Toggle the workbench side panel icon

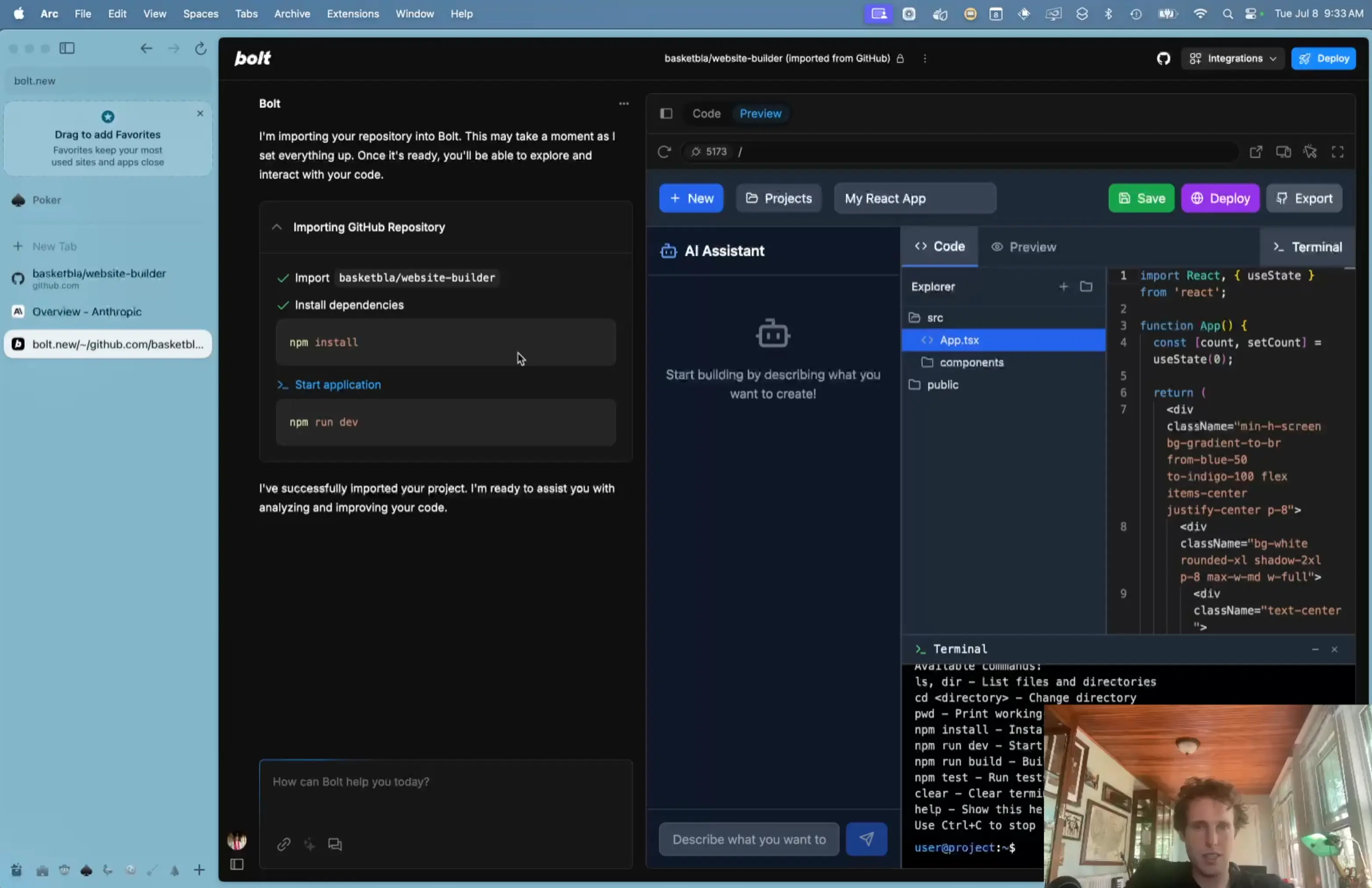point(666,114)
